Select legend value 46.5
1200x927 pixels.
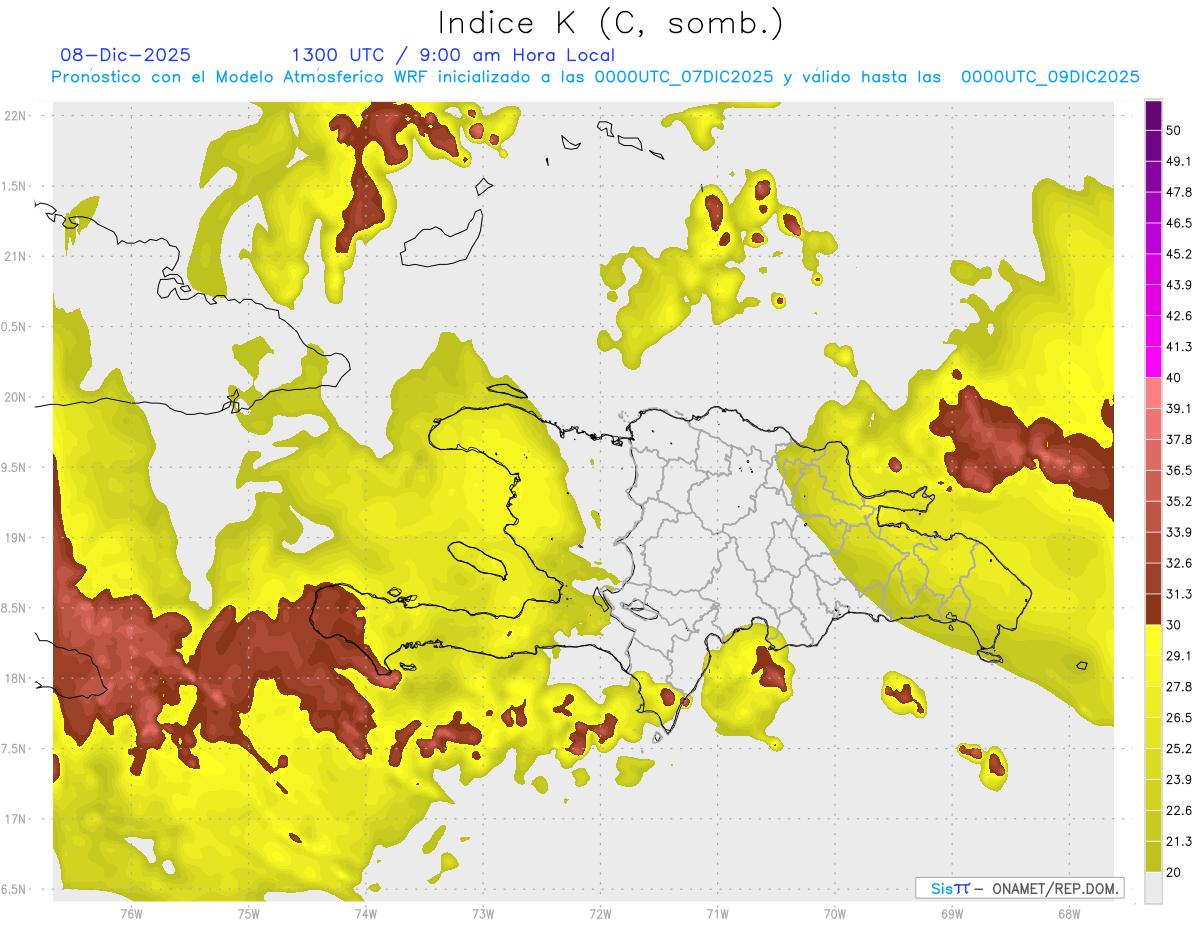pyautogui.click(x=1178, y=223)
